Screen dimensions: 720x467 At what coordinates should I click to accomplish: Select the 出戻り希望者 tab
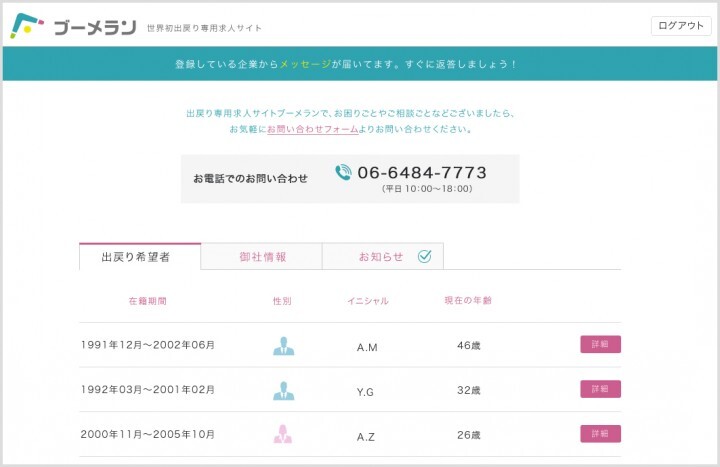140,256
